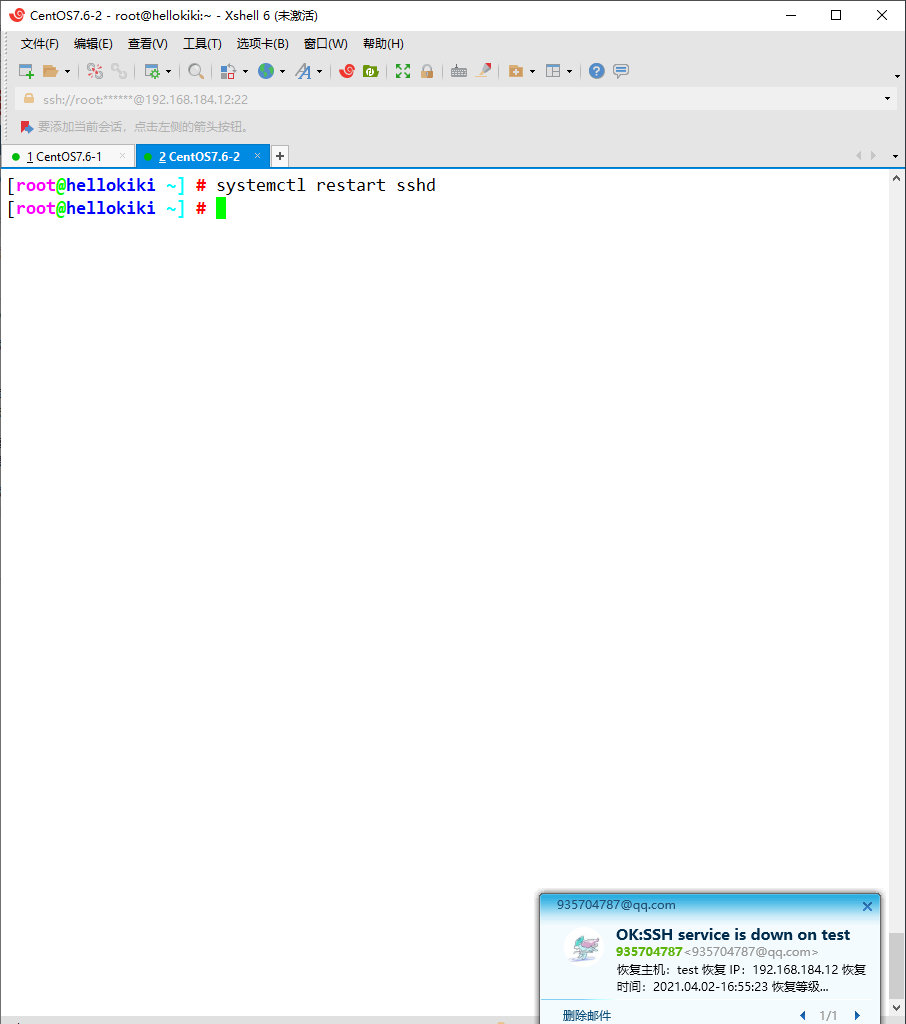Click the Reconnect link icon
The height and width of the screenshot is (1024, 906).
(x=119, y=71)
